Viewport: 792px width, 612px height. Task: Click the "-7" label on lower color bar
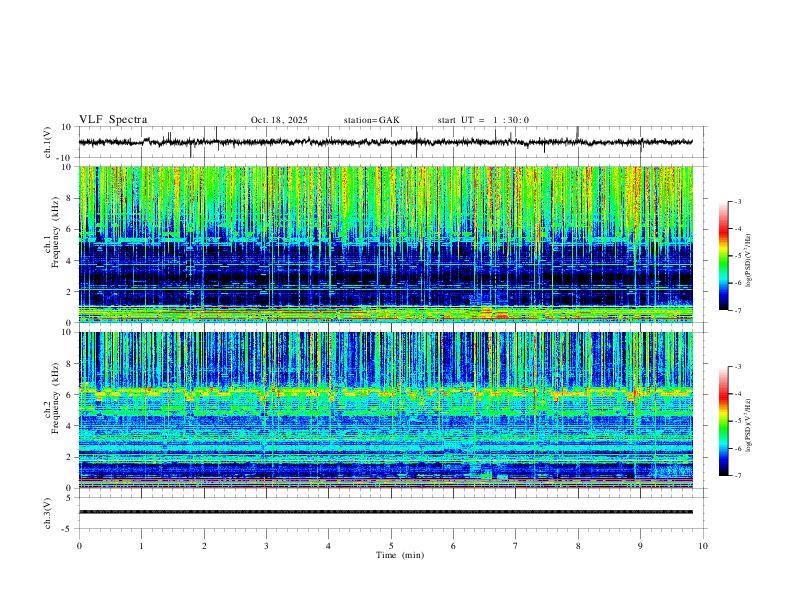tap(737, 476)
